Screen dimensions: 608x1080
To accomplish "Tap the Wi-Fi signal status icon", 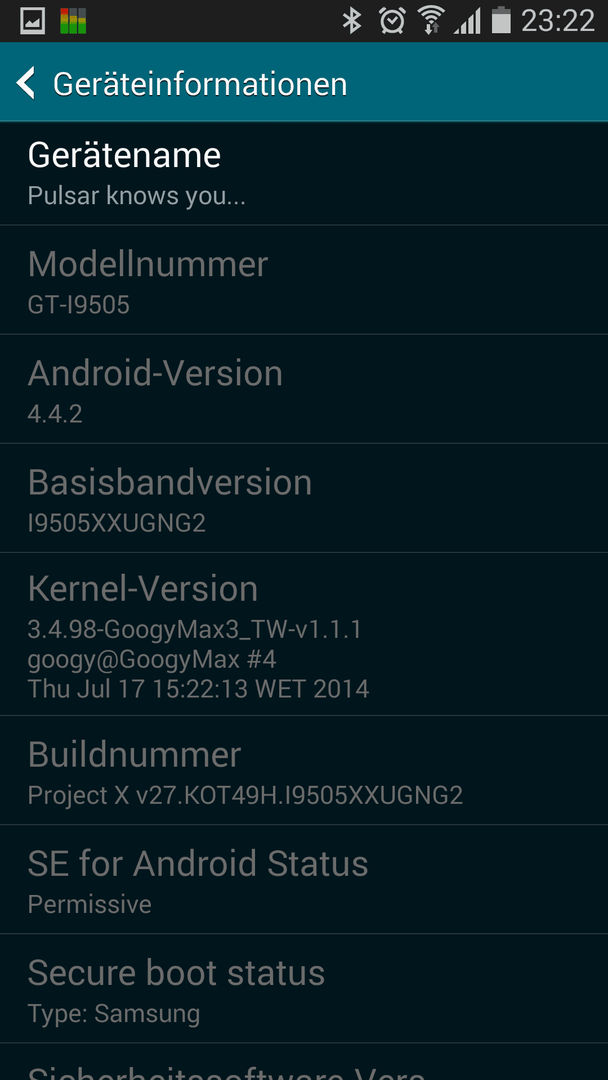I will pyautogui.click(x=432, y=21).
